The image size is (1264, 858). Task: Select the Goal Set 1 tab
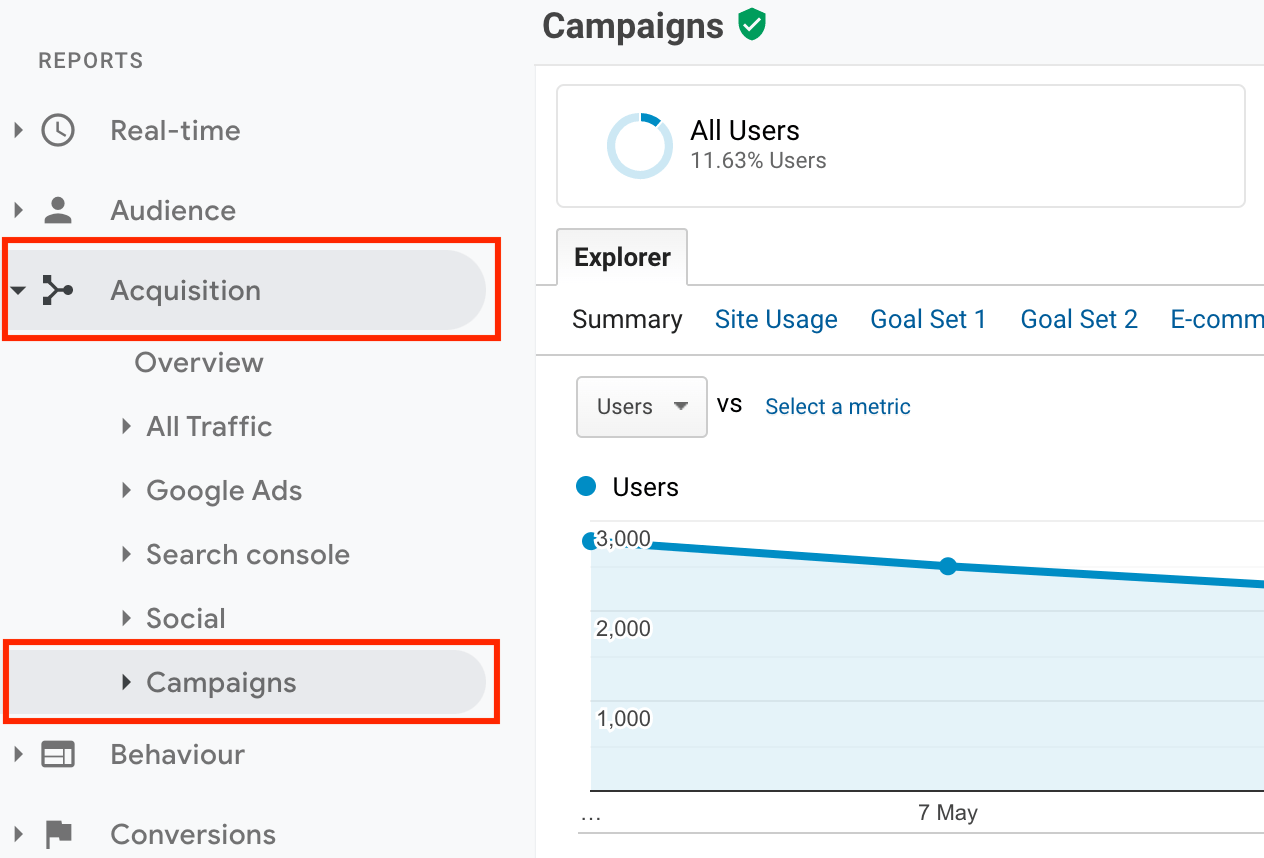tap(928, 319)
